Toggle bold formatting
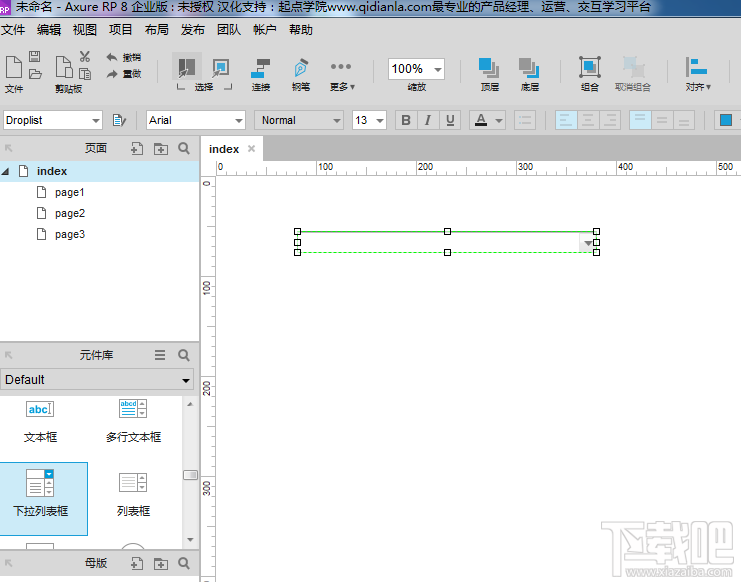Viewport: 741px width, 582px height. [406, 120]
